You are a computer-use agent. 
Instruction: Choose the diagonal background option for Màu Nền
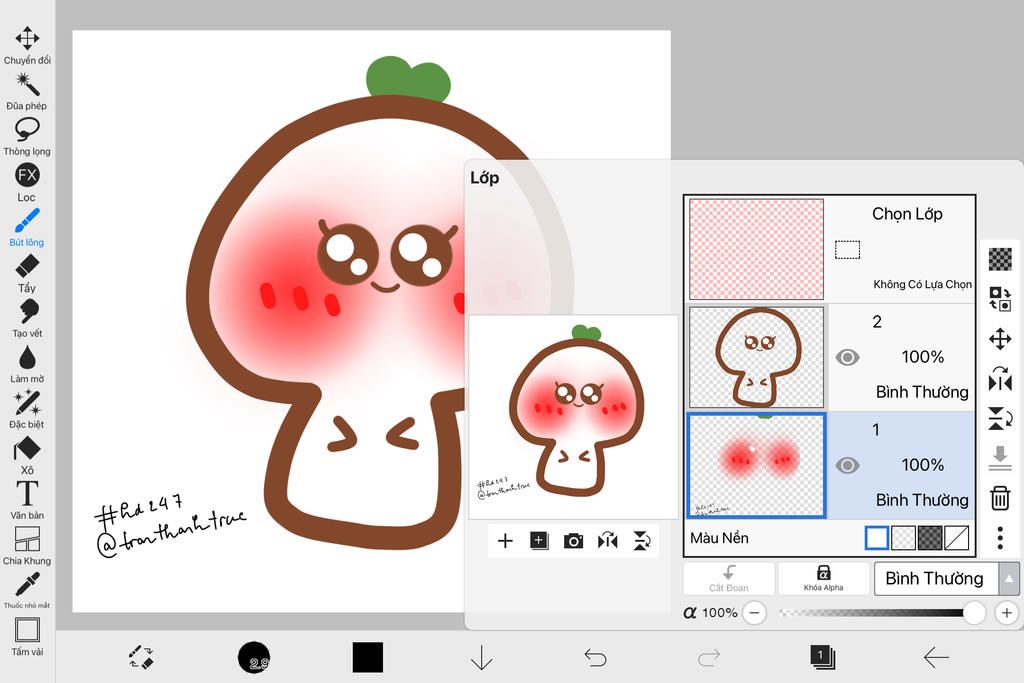tap(956, 538)
